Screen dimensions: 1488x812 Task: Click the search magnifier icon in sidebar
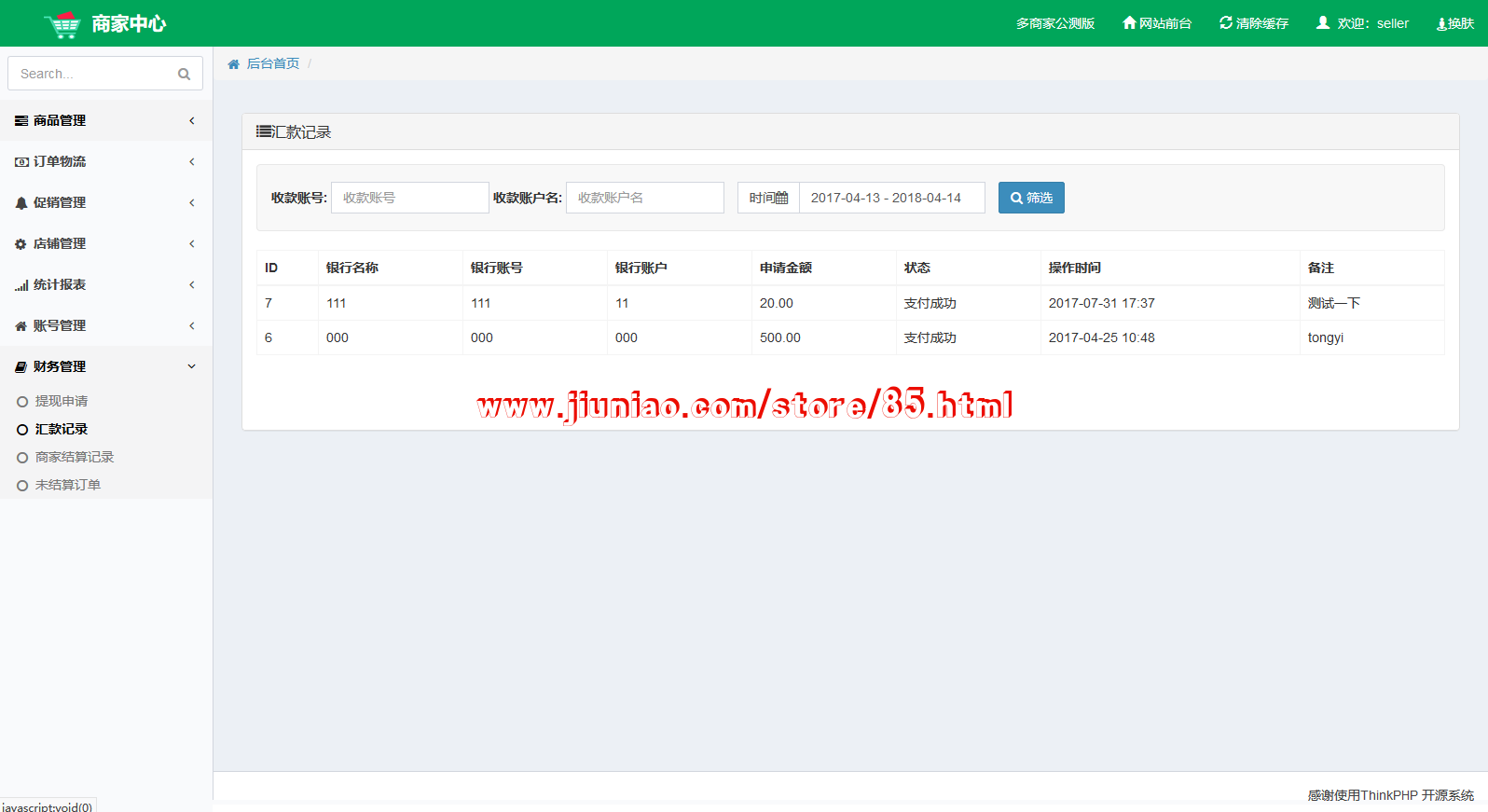[184, 74]
